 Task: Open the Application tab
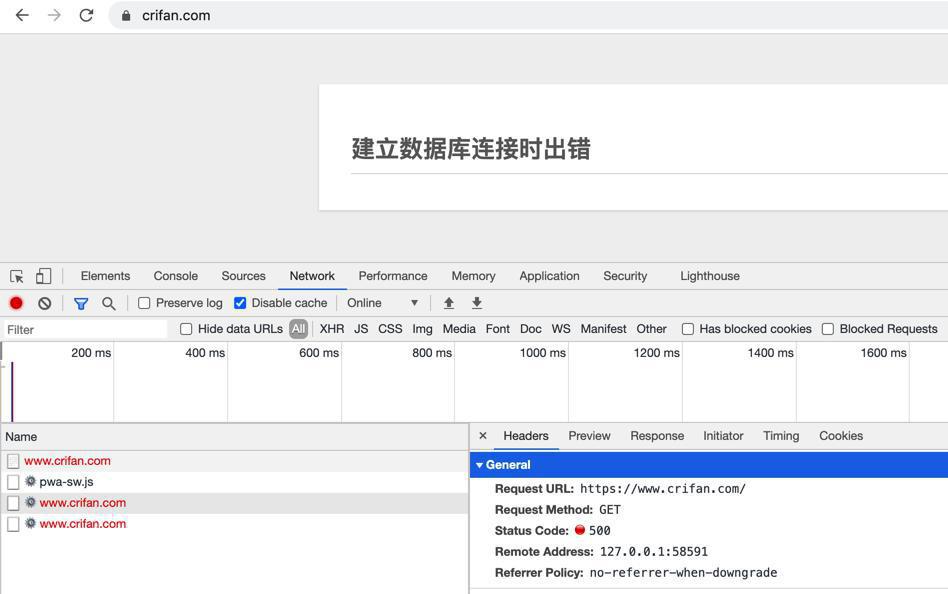(x=549, y=276)
